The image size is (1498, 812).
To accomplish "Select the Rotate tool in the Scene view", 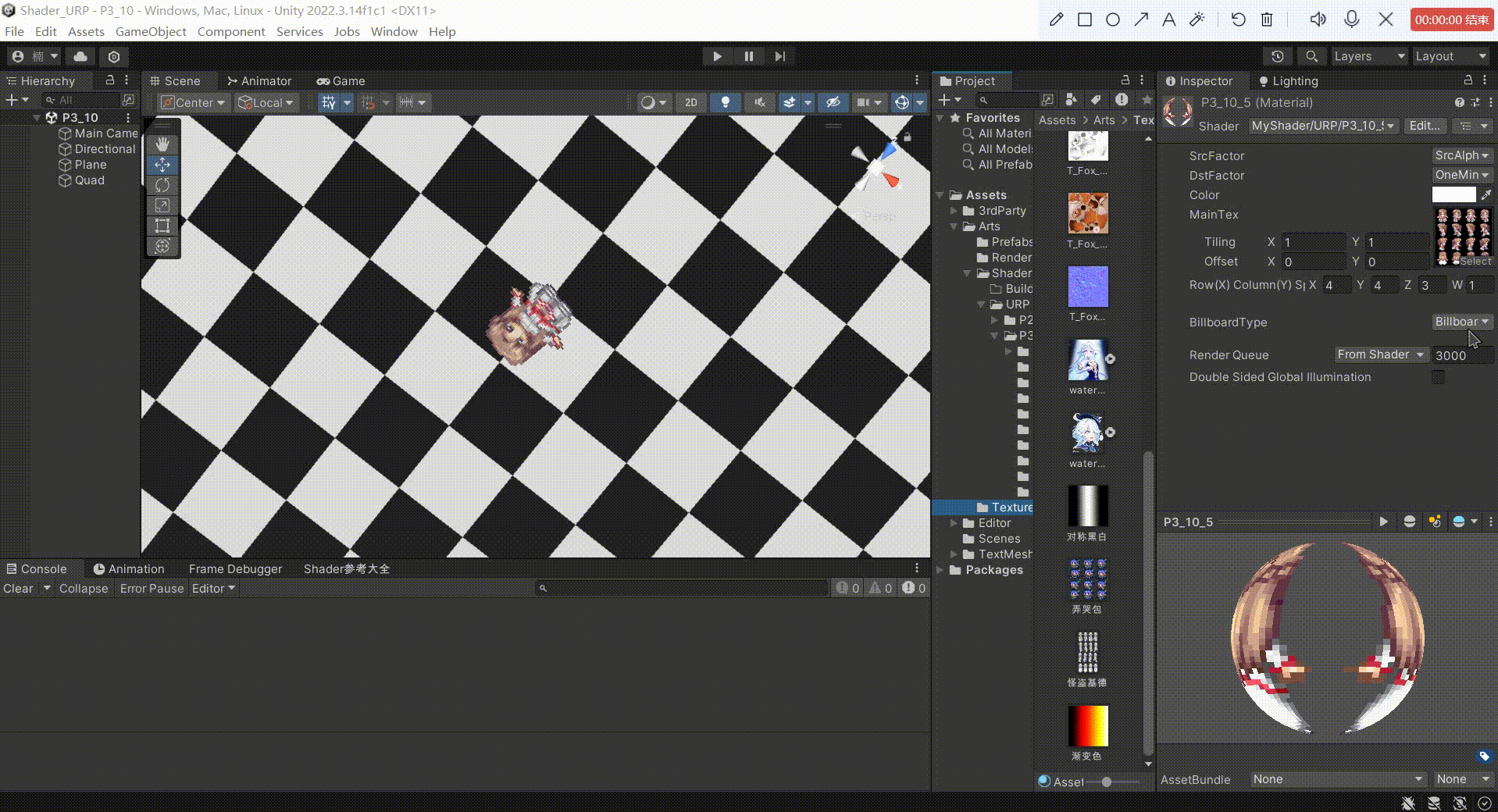I will [x=162, y=185].
